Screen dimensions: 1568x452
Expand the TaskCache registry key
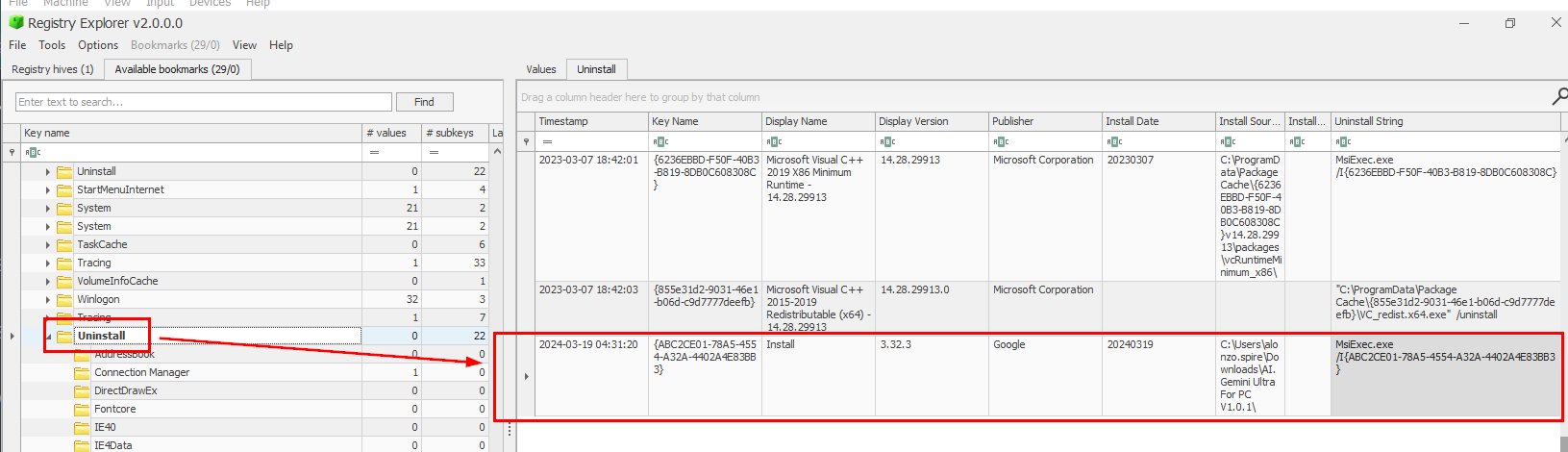tap(48, 244)
